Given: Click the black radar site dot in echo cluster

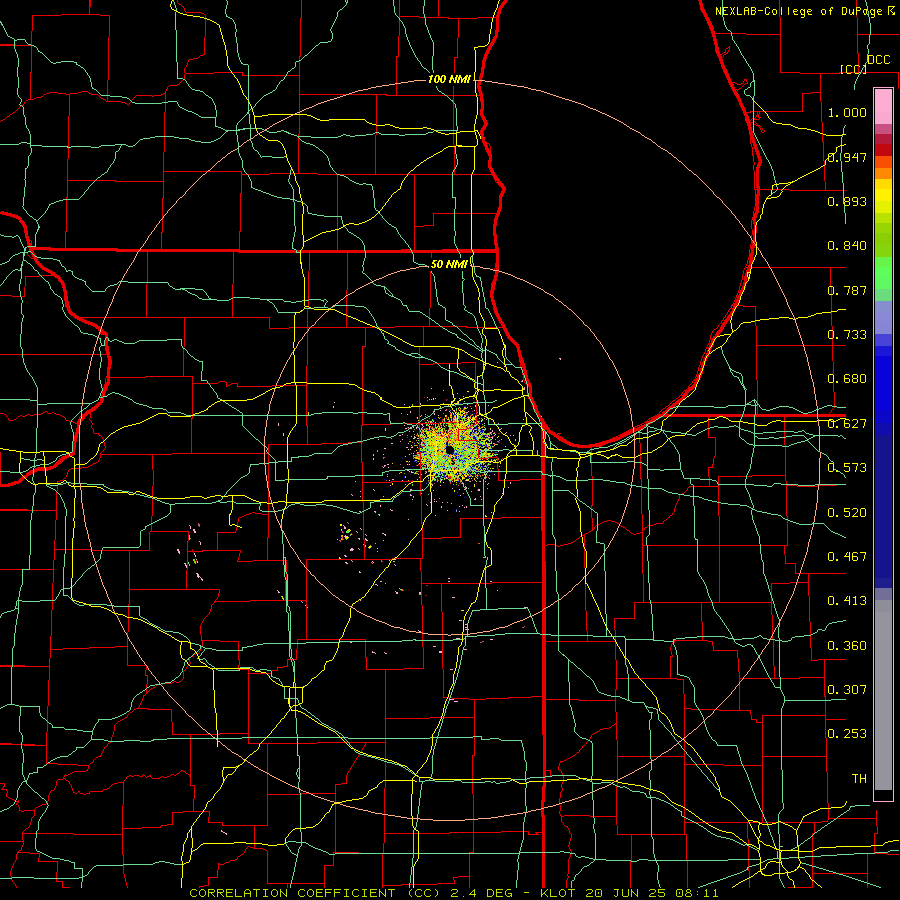Looking at the screenshot, I should pyautogui.click(x=450, y=449).
